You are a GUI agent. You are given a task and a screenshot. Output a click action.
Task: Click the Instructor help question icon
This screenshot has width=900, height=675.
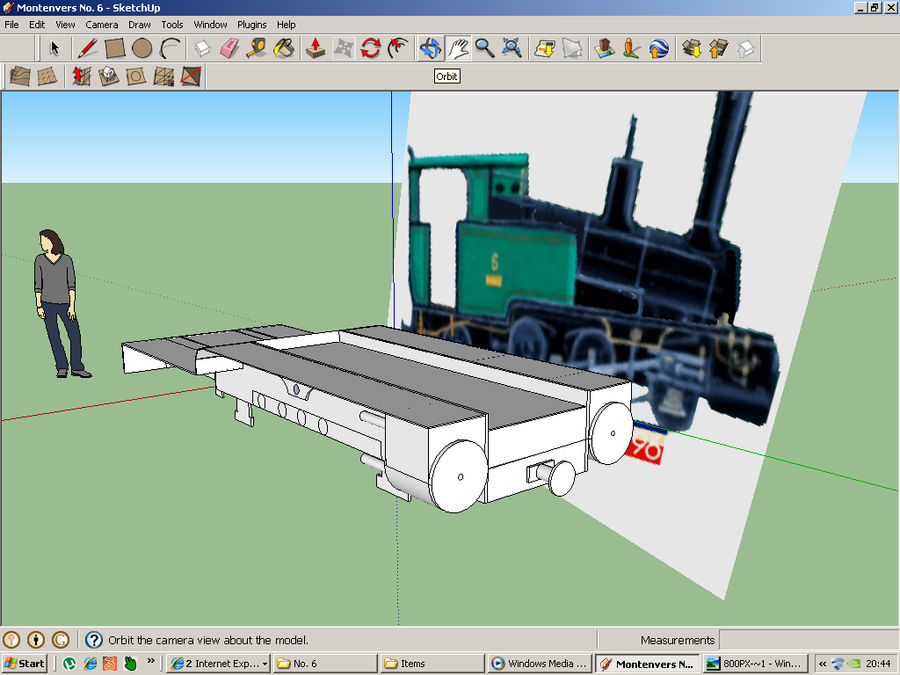[x=94, y=639]
